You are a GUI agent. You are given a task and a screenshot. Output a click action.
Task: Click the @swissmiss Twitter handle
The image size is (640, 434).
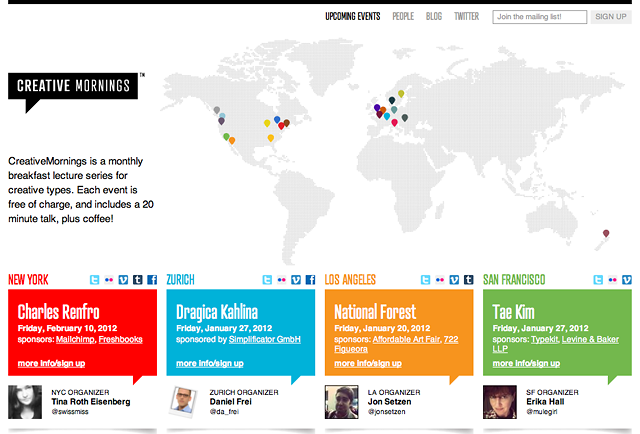pyautogui.click(x=70, y=412)
